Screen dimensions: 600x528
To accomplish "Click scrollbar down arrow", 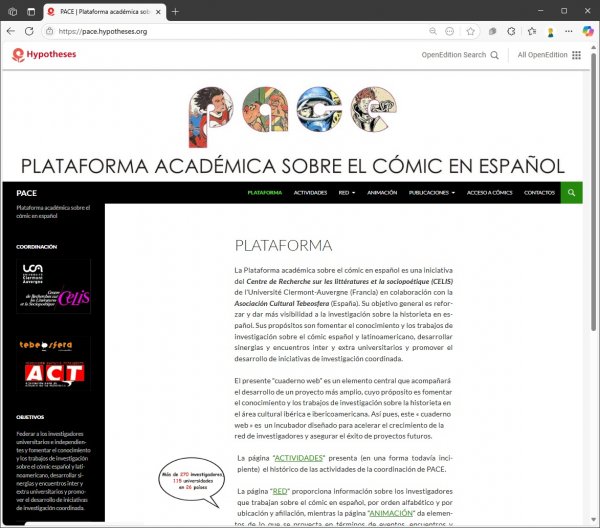I will (593, 520).
